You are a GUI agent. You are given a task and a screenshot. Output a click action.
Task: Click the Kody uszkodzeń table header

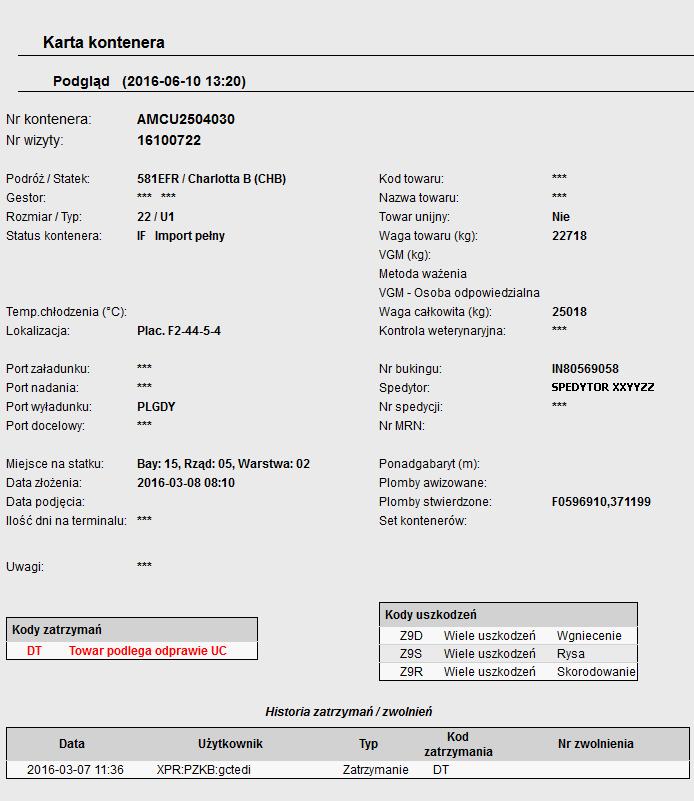(508, 615)
